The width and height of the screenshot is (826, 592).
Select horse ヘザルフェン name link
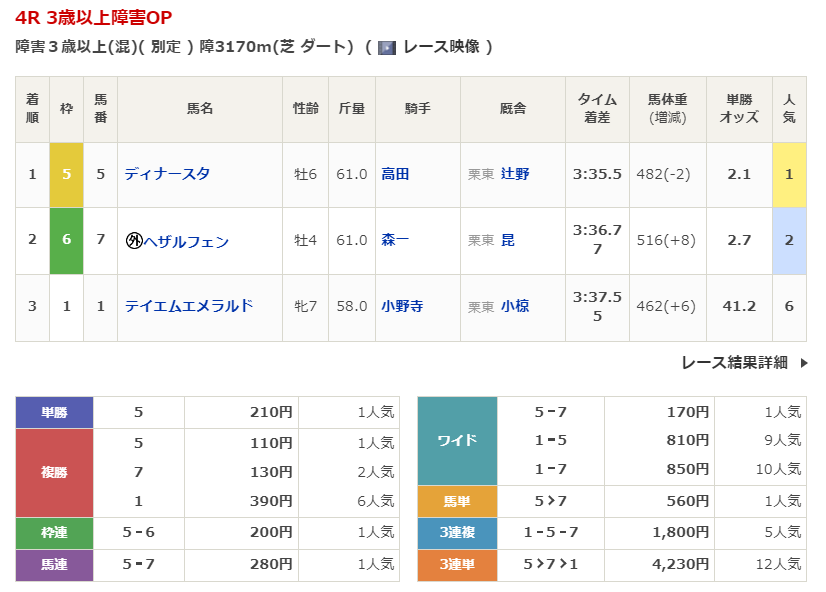point(186,241)
